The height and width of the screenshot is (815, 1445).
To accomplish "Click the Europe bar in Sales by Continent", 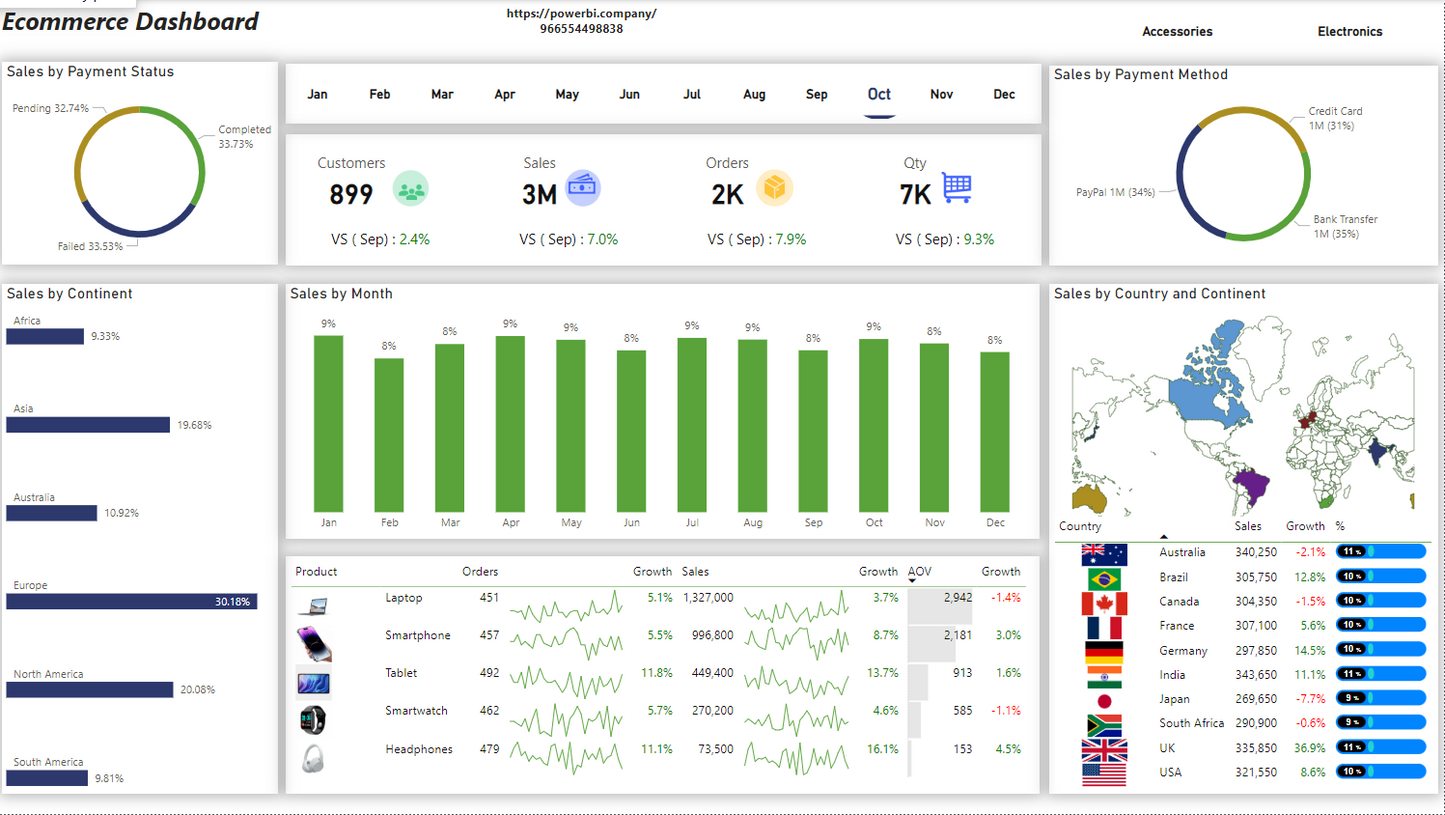I will [131, 602].
